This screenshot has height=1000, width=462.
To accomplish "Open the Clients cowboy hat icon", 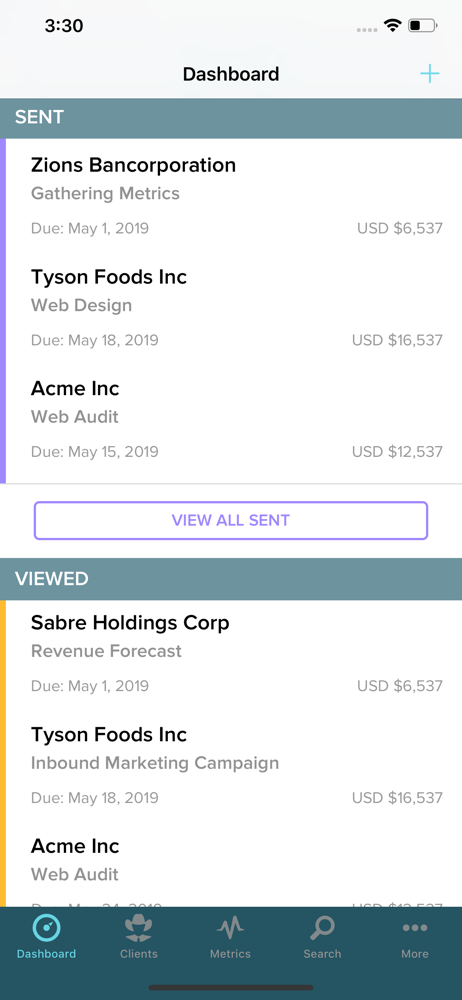I will [x=138, y=927].
